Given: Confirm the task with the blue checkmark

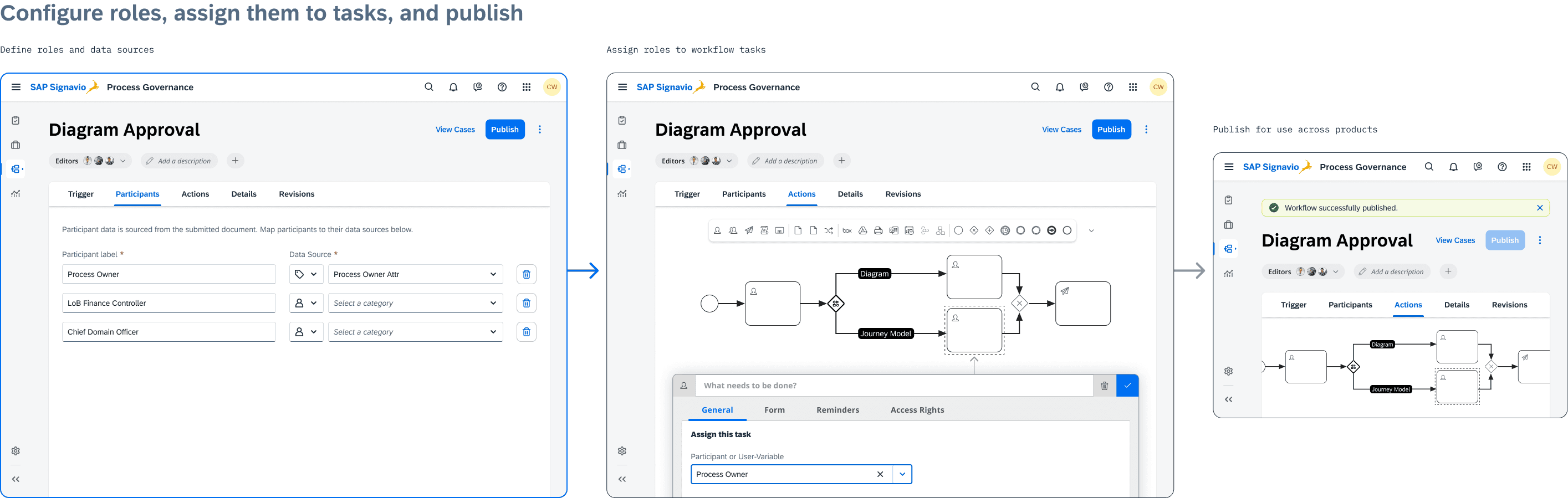Looking at the screenshot, I should coord(1127,386).
